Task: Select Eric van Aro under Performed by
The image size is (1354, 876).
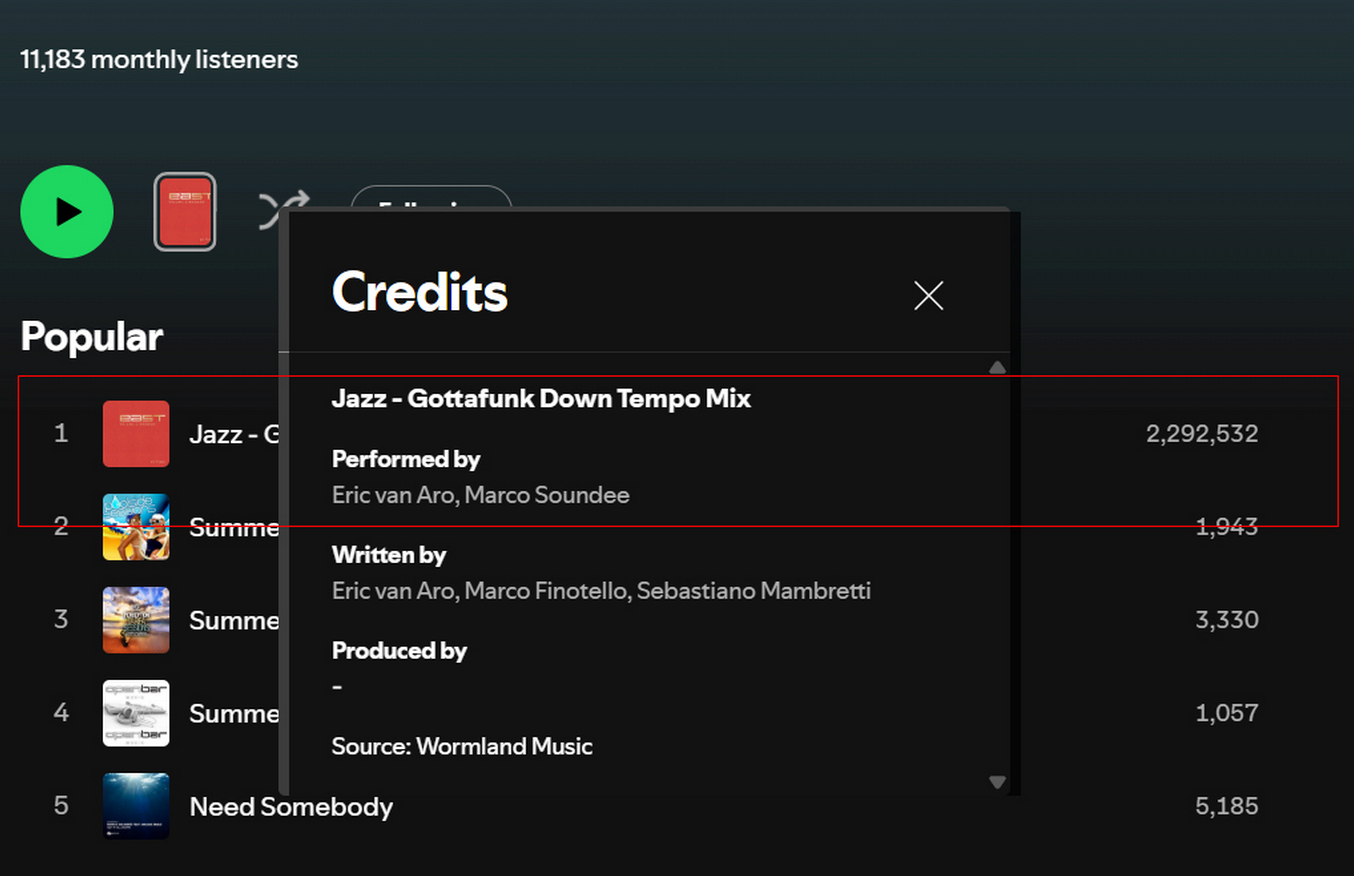Action: coord(394,495)
